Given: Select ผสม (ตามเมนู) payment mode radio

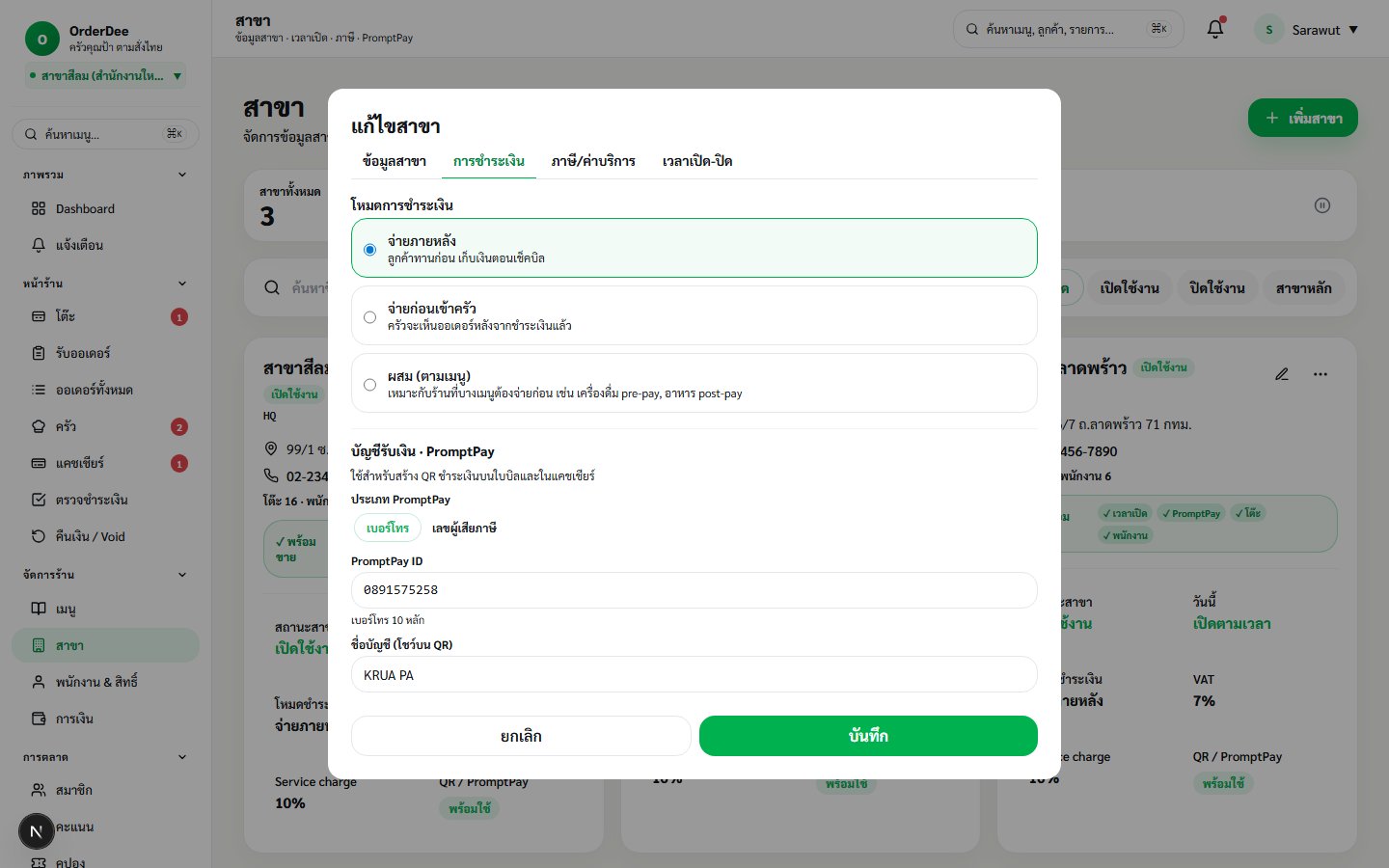Looking at the screenshot, I should [369, 385].
